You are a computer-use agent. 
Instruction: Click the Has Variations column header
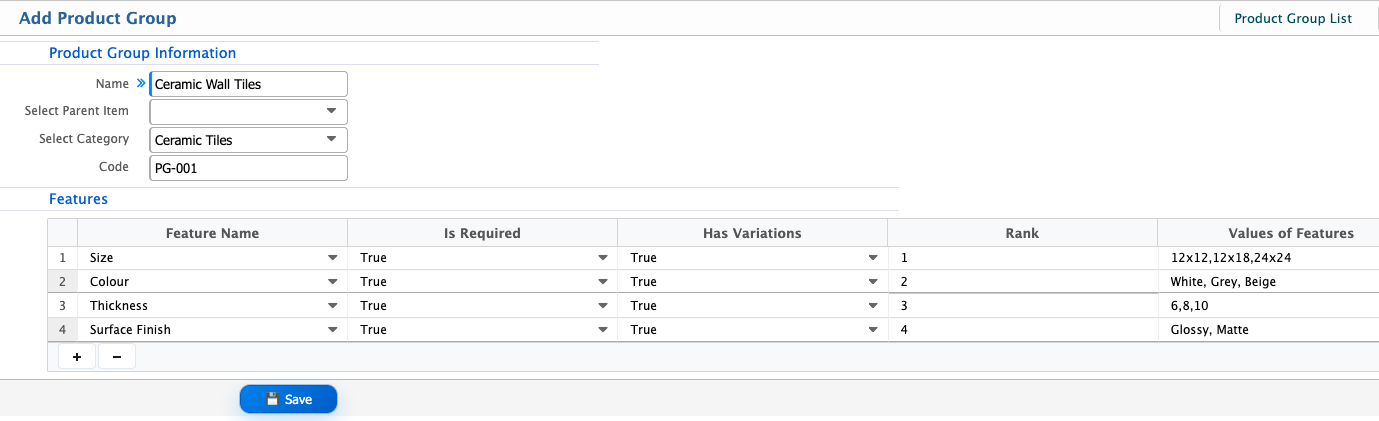pos(752,233)
